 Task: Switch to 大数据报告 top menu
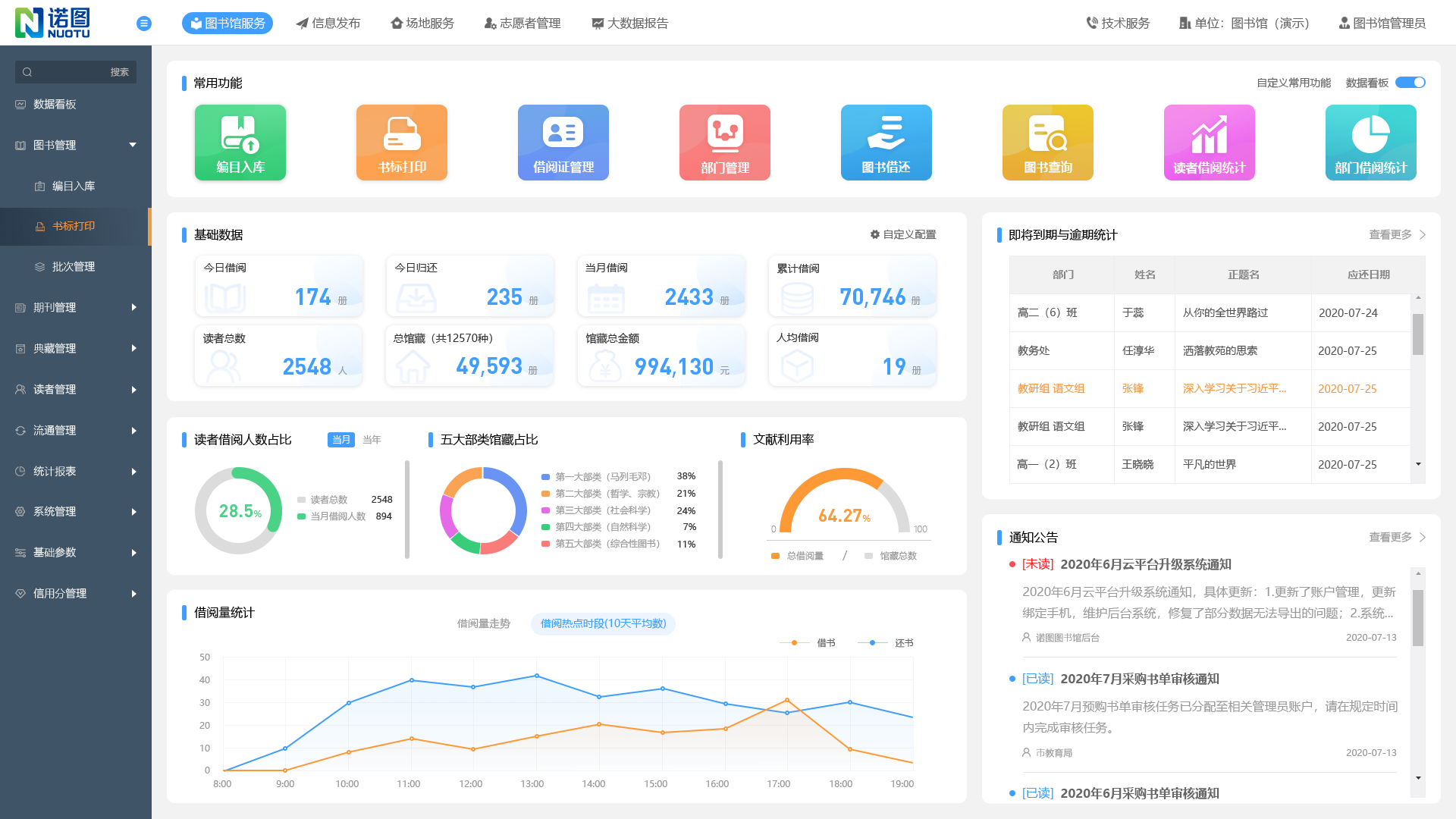(x=630, y=24)
